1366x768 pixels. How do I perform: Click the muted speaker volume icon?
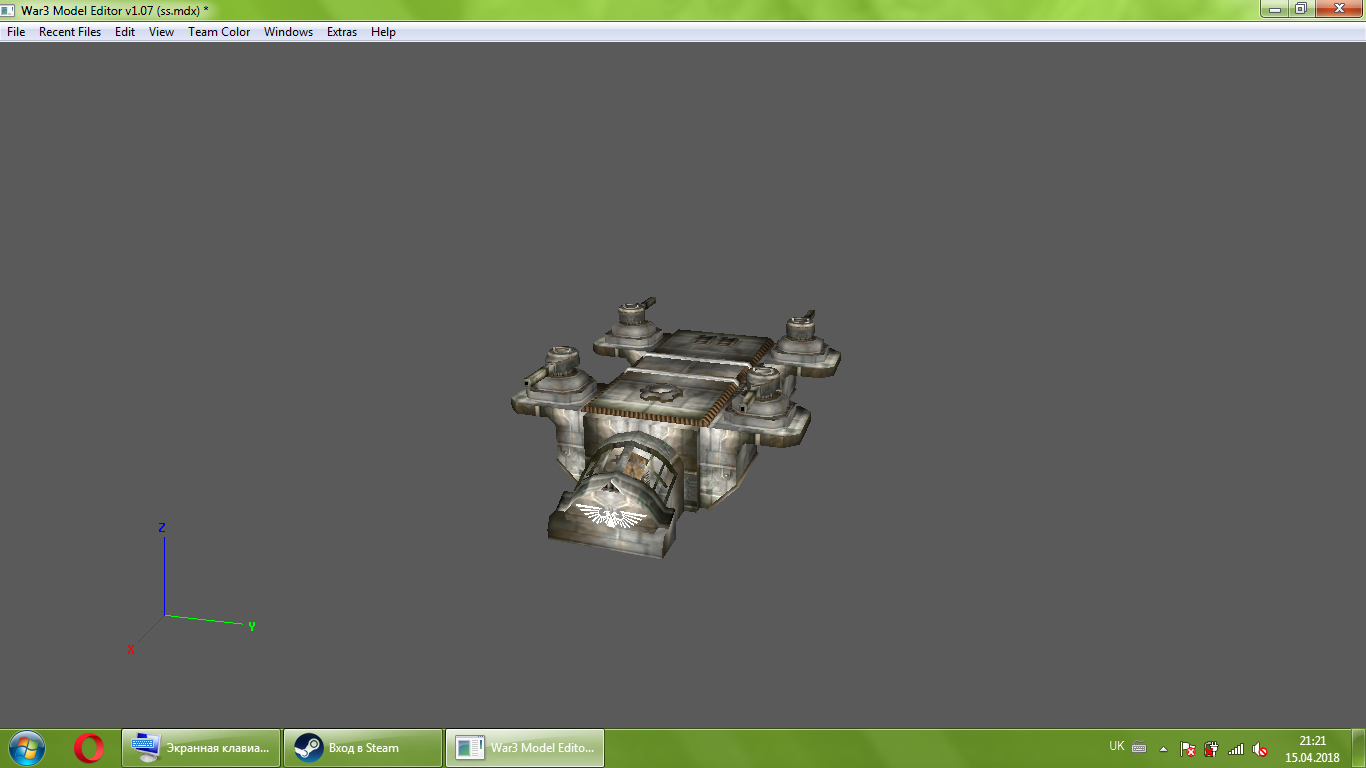tap(1260, 748)
